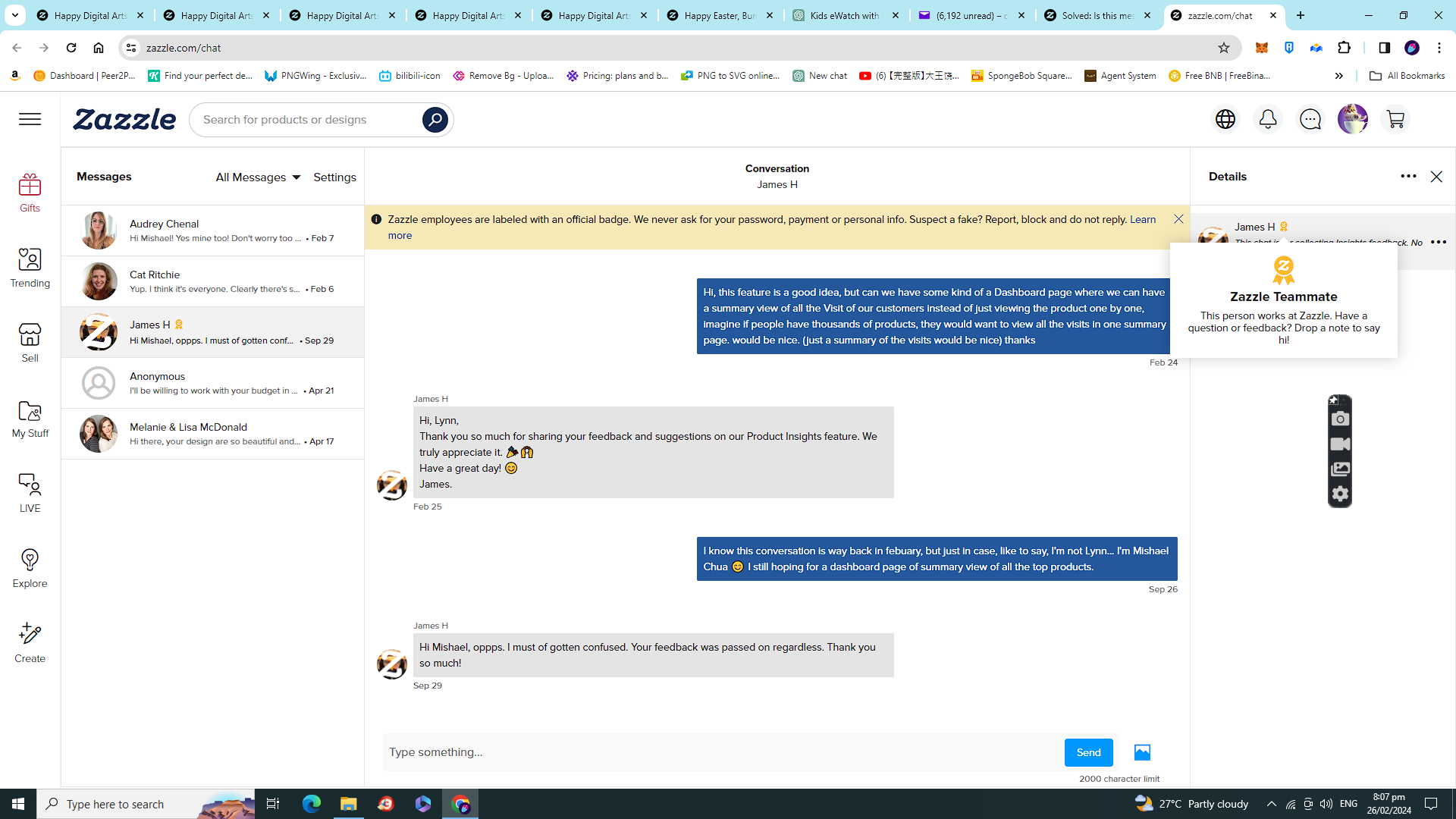Open Windows Task View
The image size is (1456, 819).
pos(273,804)
